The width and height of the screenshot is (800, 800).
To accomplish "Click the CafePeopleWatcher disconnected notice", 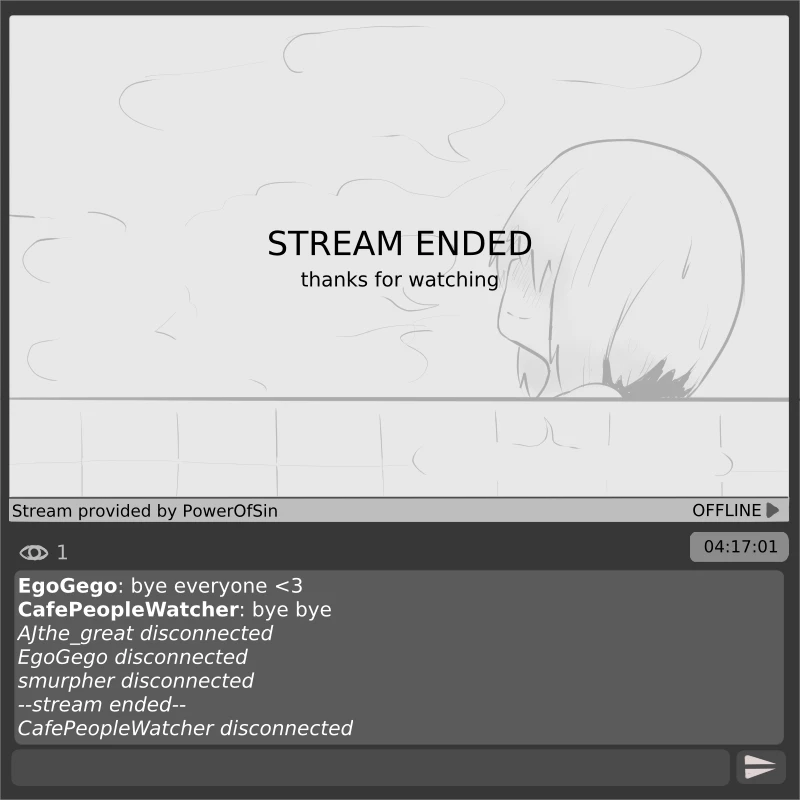I will (185, 729).
